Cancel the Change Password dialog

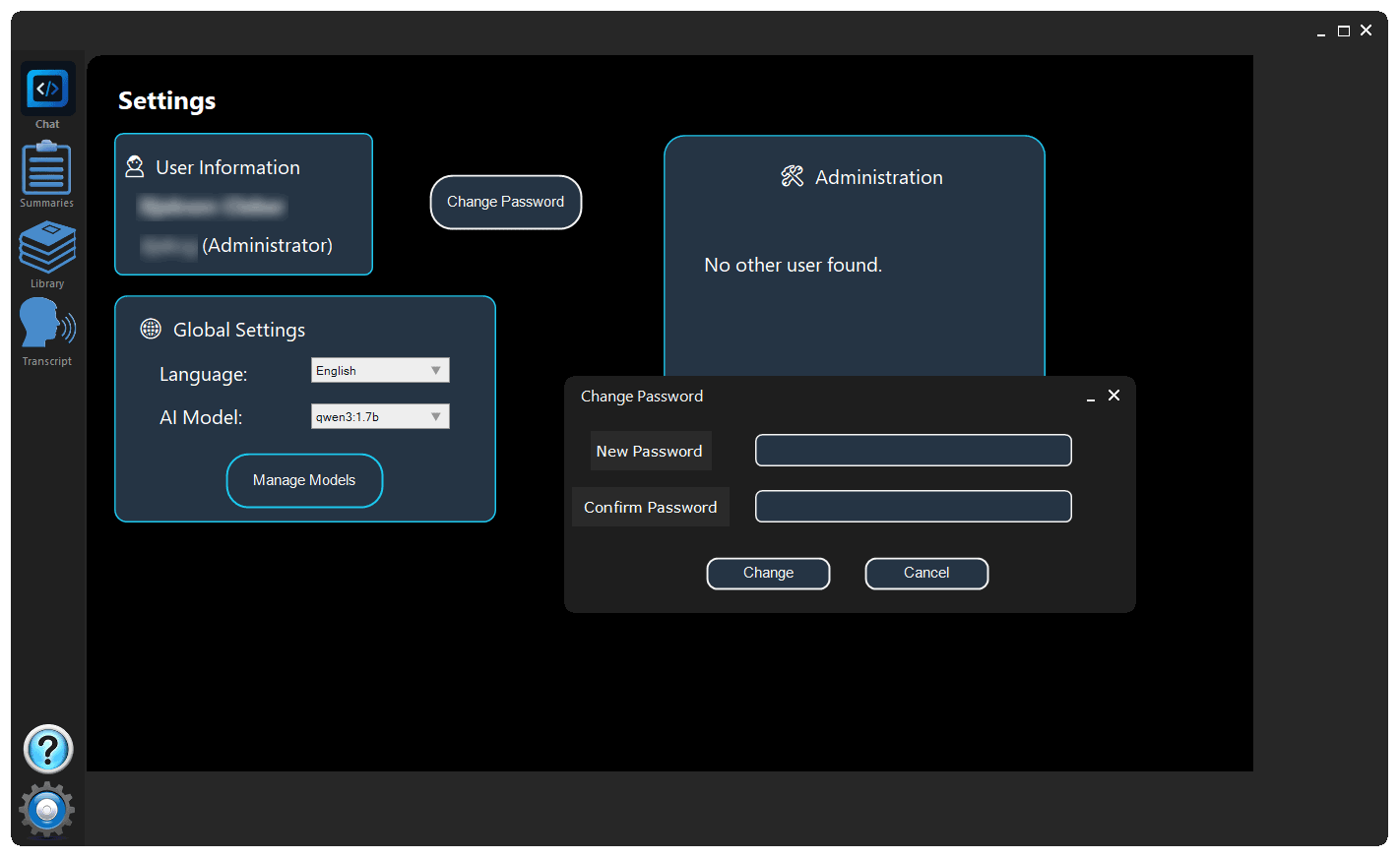tap(925, 573)
